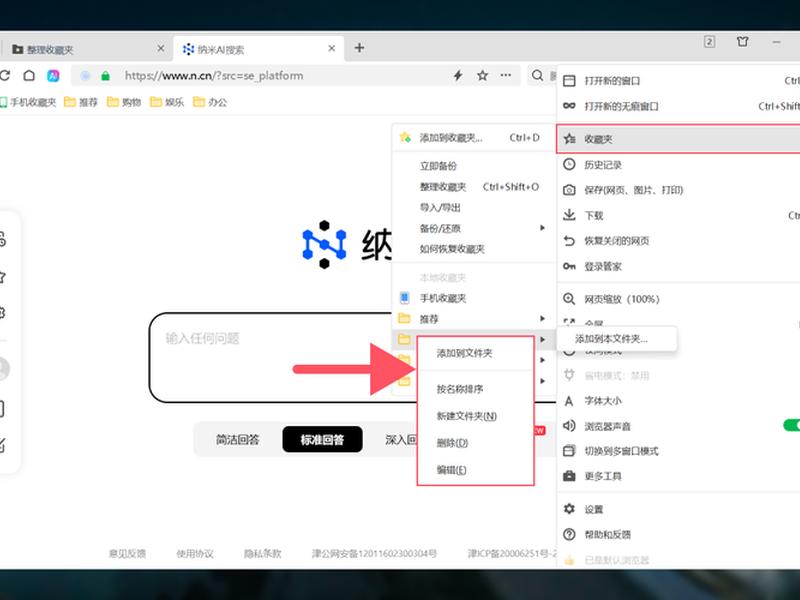The height and width of the screenshot is (600, 800).
Task: Toggle the 浏览器声音 green switch
Action: tap(791, 426)
